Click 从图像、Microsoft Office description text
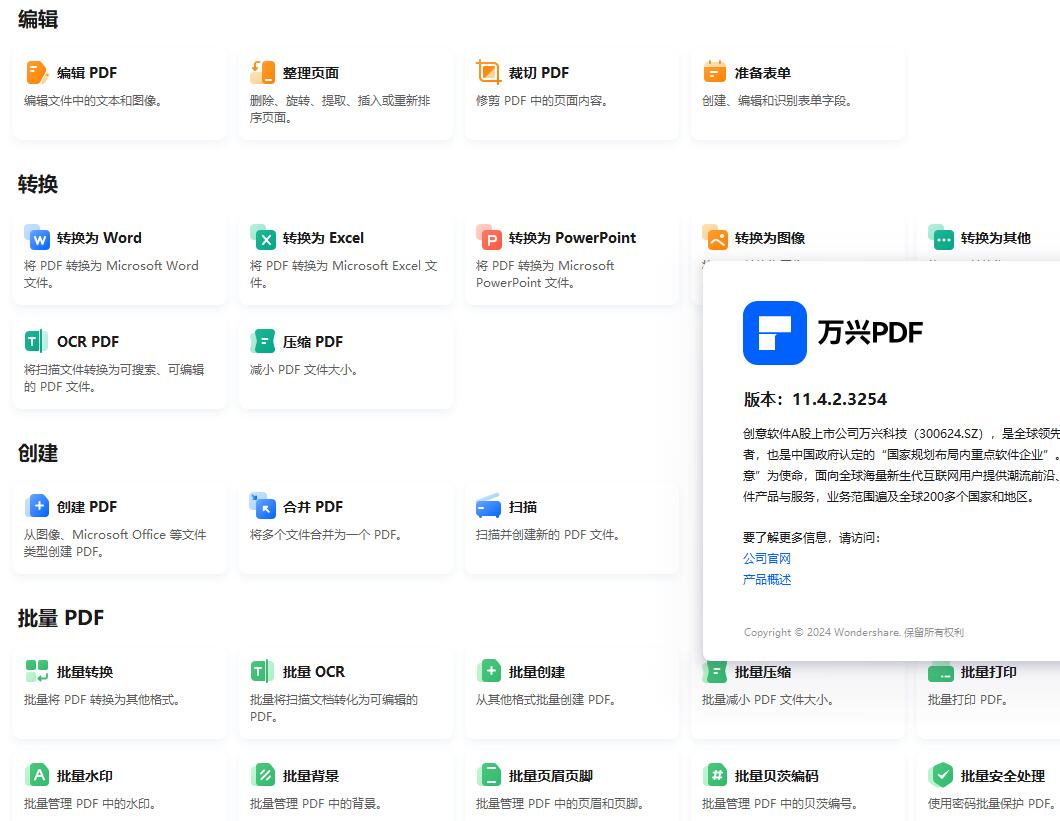Screen dimensions: 1060x821 pyautogui.click(x=115, y=543)
